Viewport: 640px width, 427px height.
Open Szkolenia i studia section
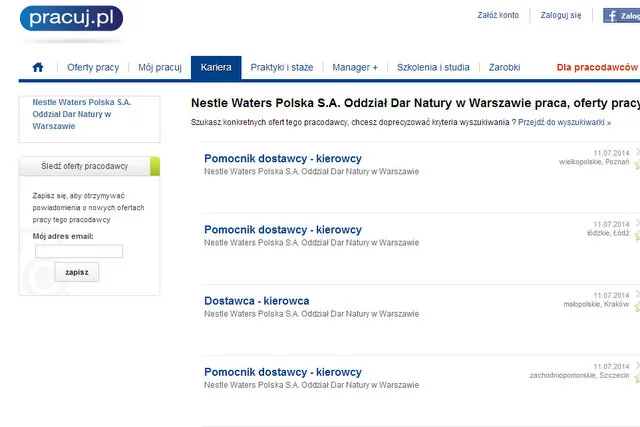click(433, 67)
